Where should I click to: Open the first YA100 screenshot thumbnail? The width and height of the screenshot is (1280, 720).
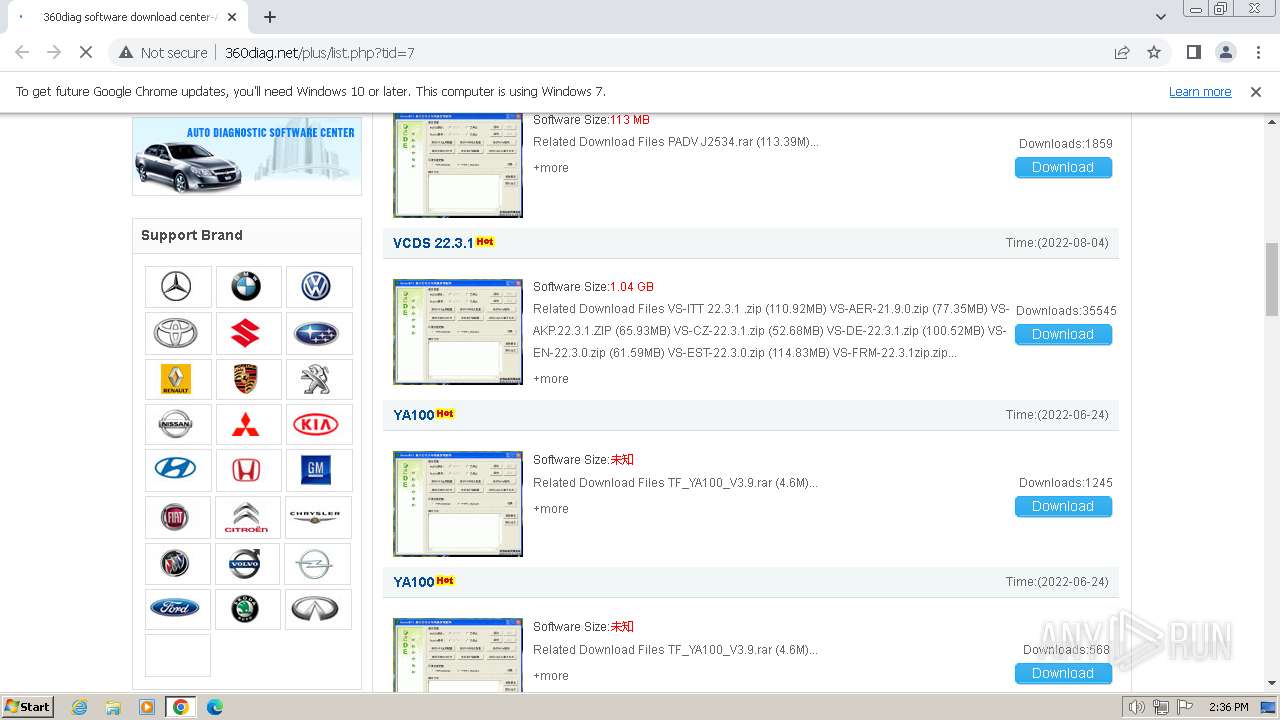point(458,504)
